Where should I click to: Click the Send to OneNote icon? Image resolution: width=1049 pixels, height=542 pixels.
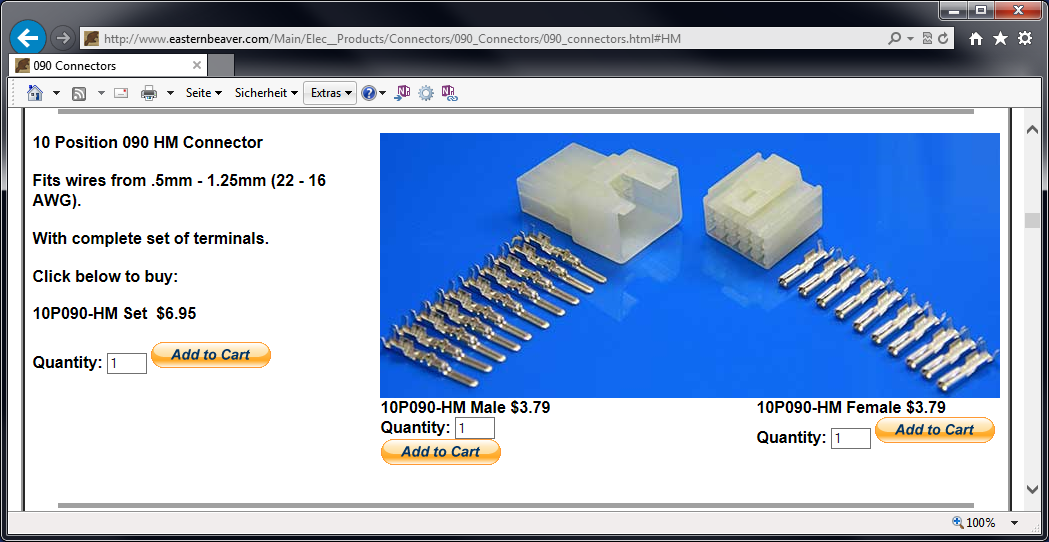tap(402, 93)
